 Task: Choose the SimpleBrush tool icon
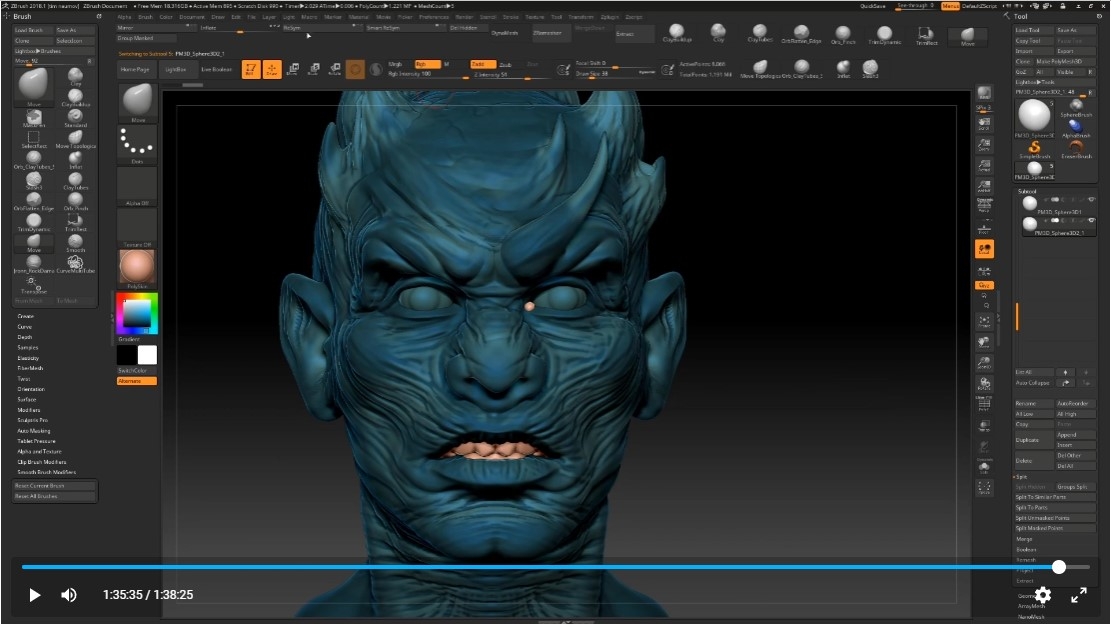(x=1035, y=148)
